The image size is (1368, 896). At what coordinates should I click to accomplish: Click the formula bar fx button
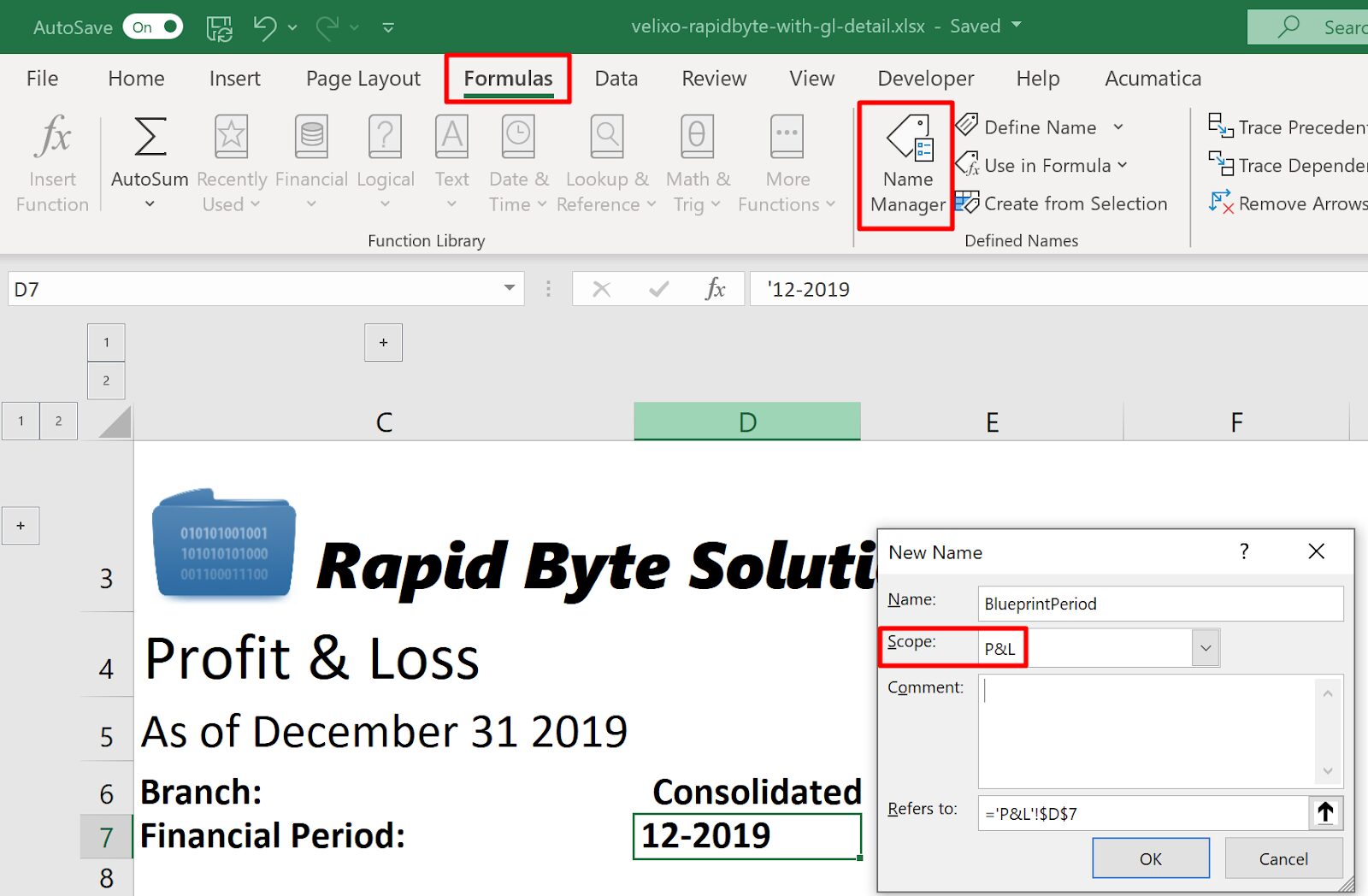pyautogui.click(x=716, y=289)
